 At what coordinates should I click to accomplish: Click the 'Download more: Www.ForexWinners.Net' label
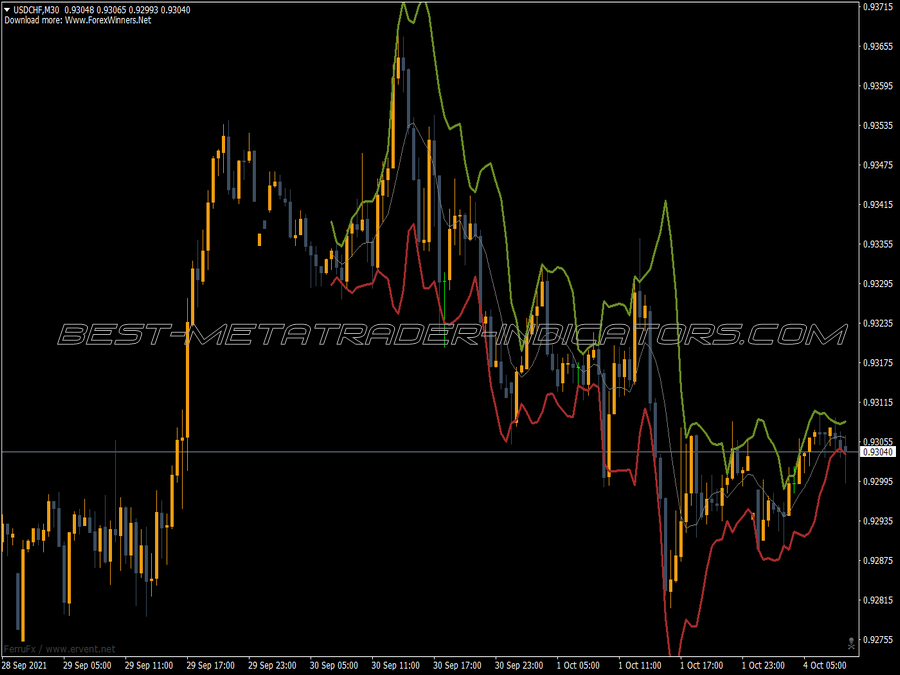click(78, 20)
